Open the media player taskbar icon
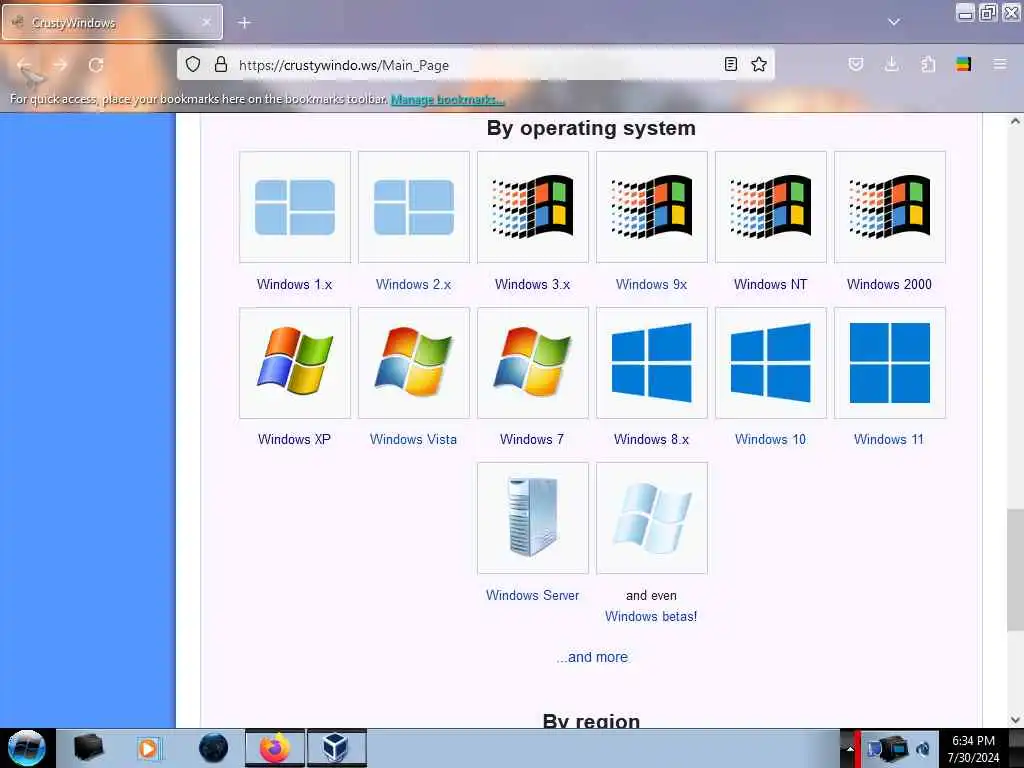The width and height of the screenshot is (1024, 768). [x=148, y=748]
